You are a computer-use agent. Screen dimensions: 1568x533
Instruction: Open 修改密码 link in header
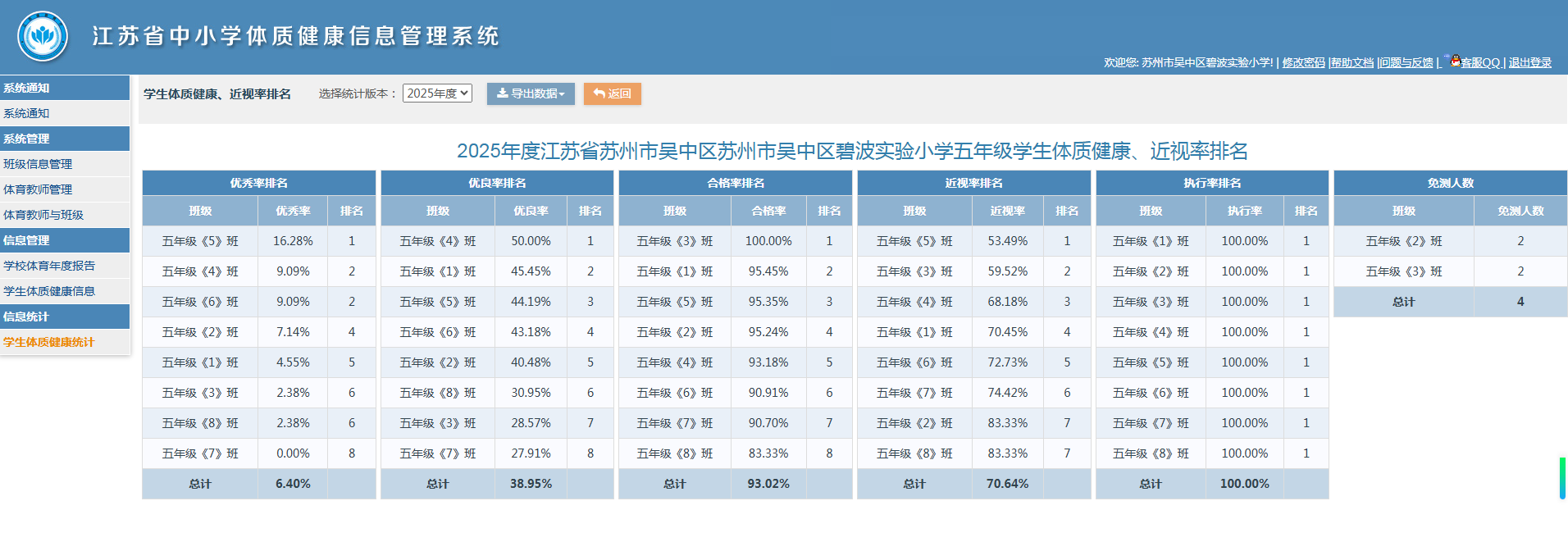point(1303,62)
